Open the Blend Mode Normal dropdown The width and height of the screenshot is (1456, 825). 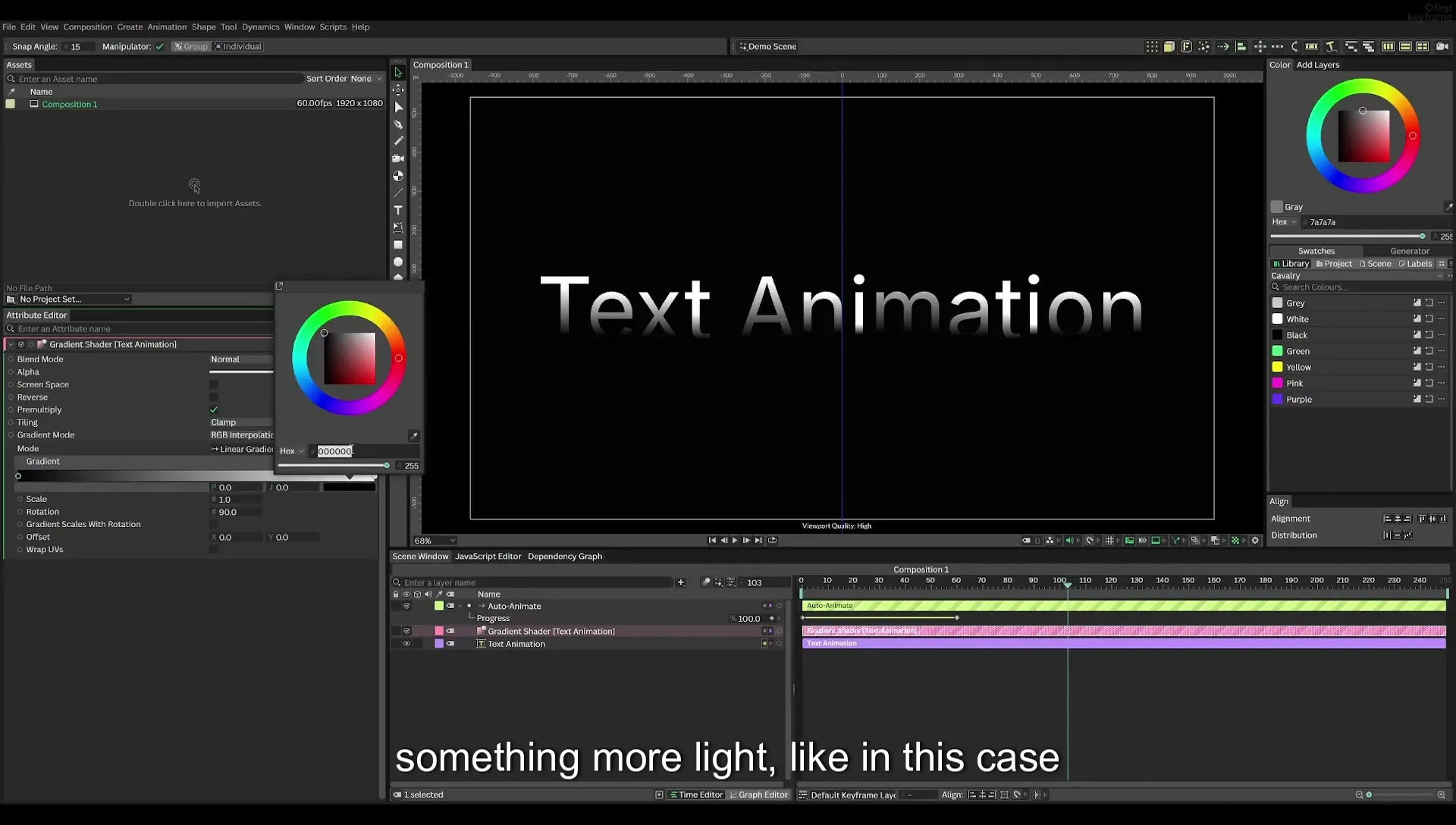tap(241, 359)
